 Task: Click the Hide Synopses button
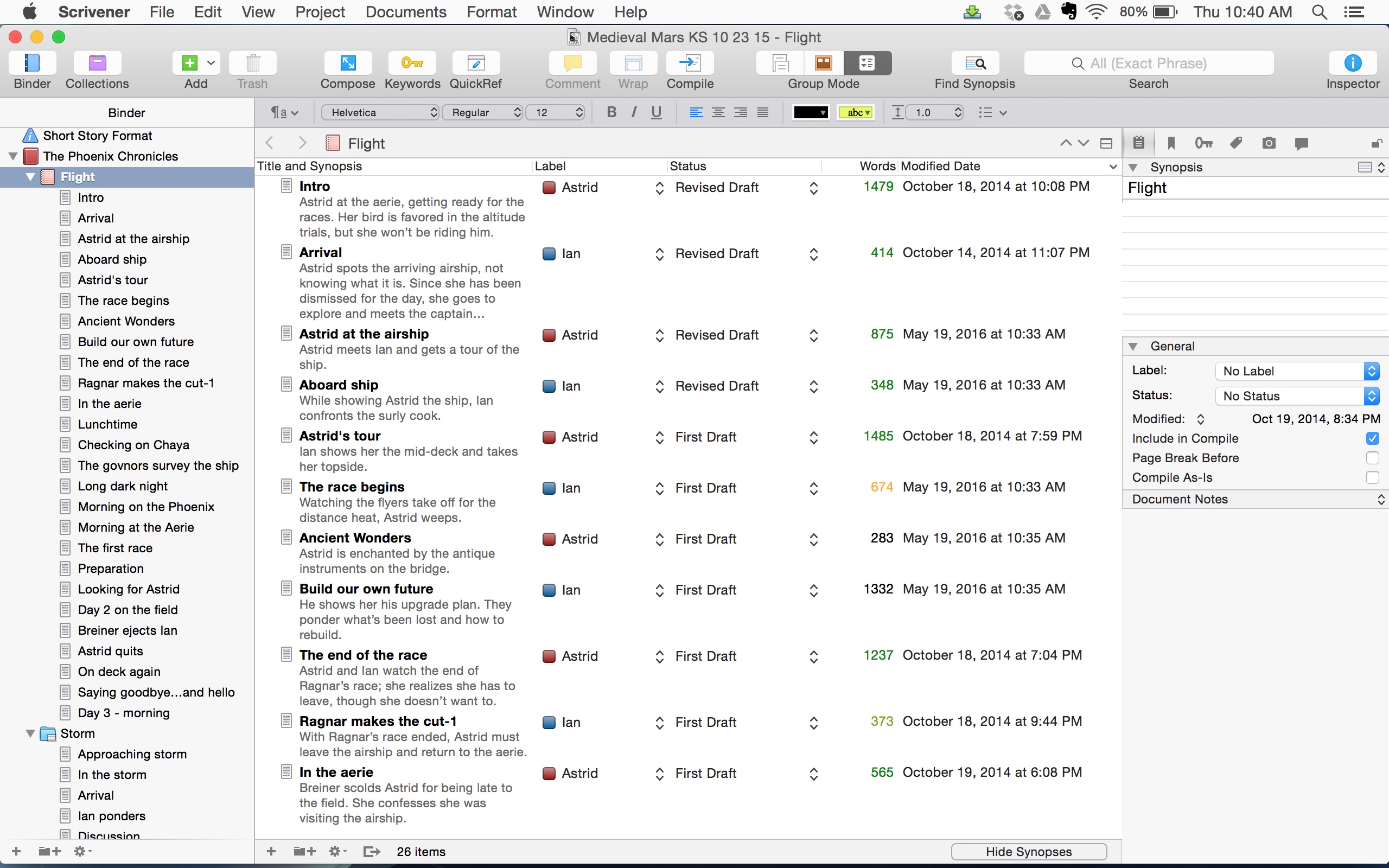(x=1028, y=852)
